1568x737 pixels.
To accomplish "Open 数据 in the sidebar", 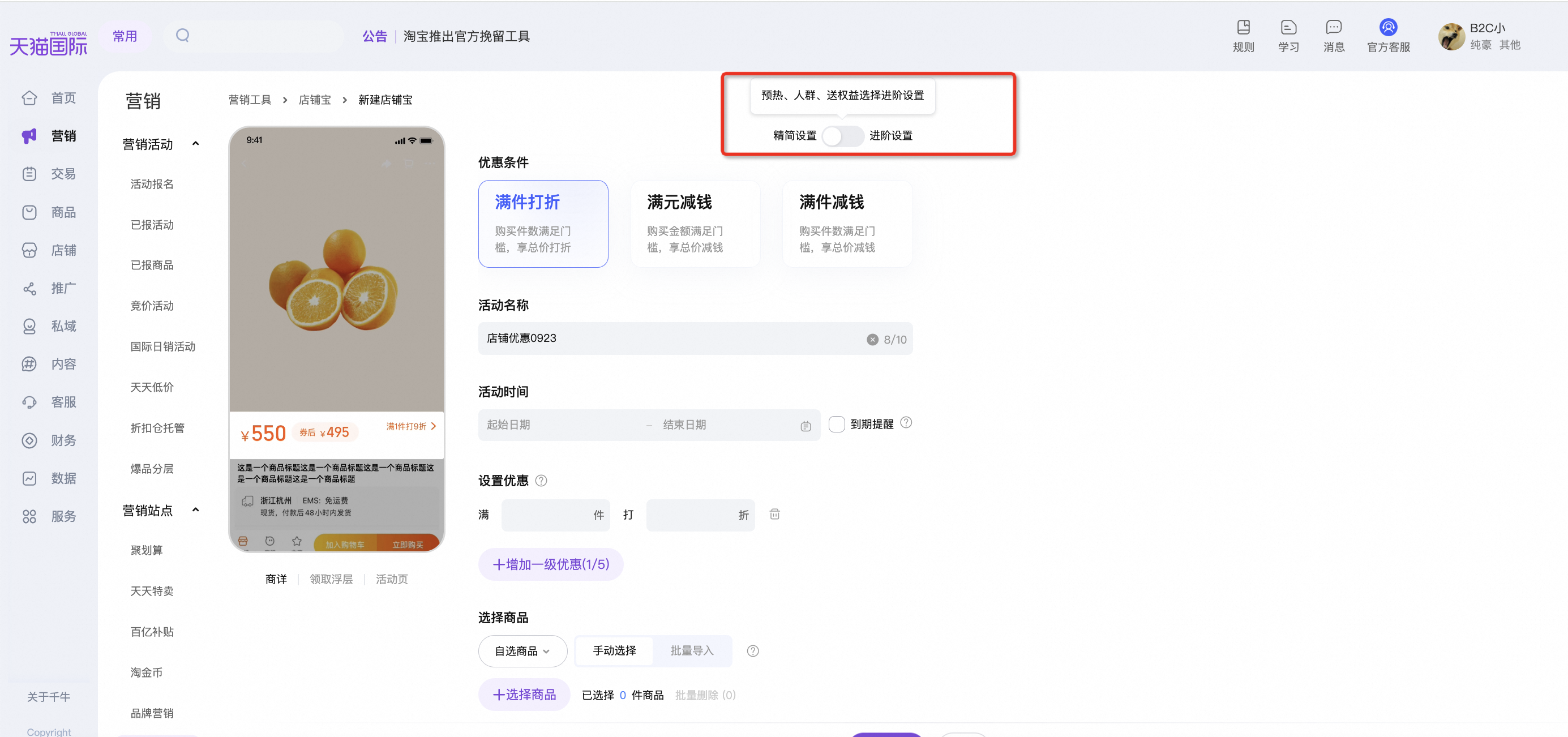I will 49,478.
